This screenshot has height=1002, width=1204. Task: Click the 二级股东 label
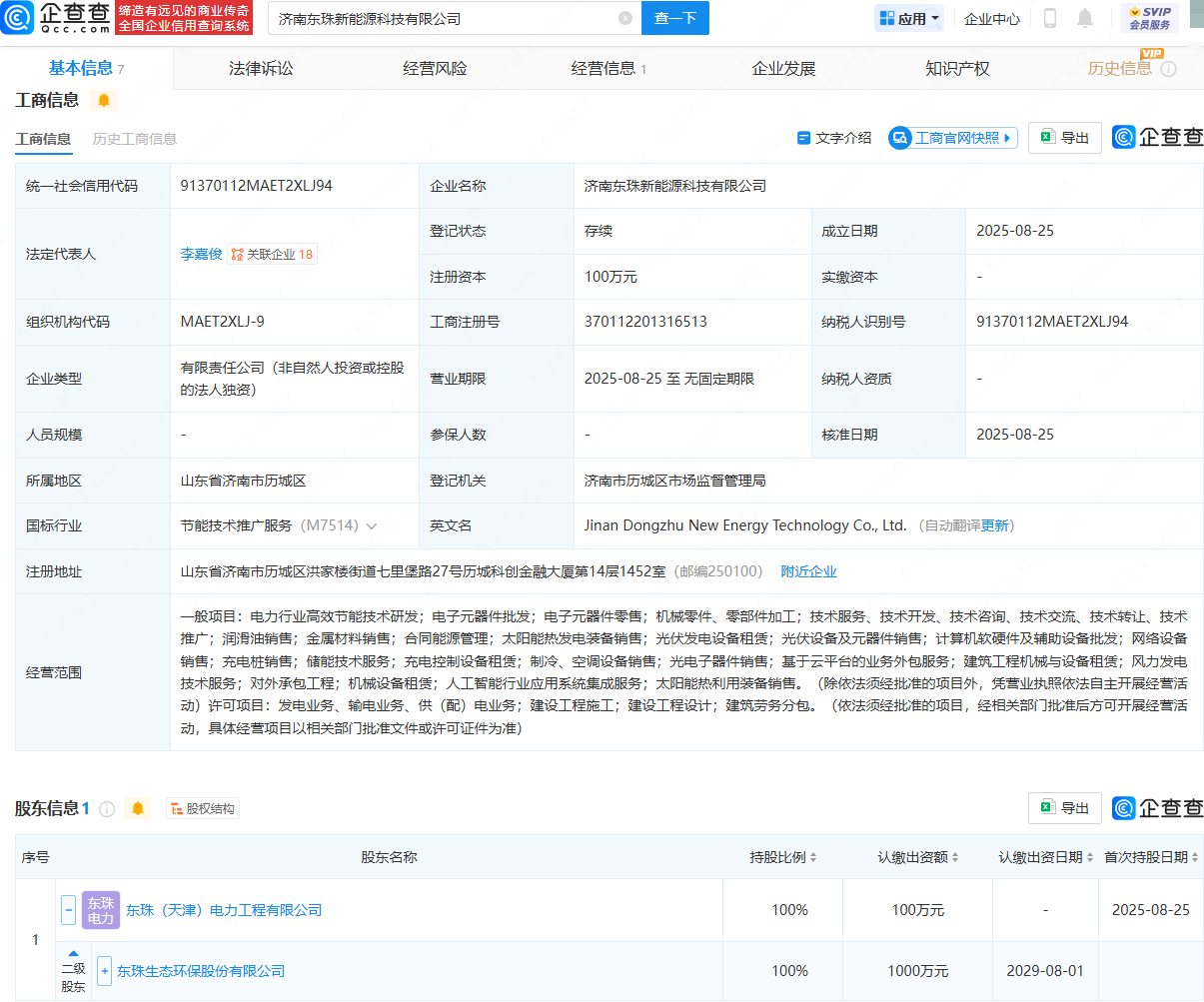click(x=73, y=977)
